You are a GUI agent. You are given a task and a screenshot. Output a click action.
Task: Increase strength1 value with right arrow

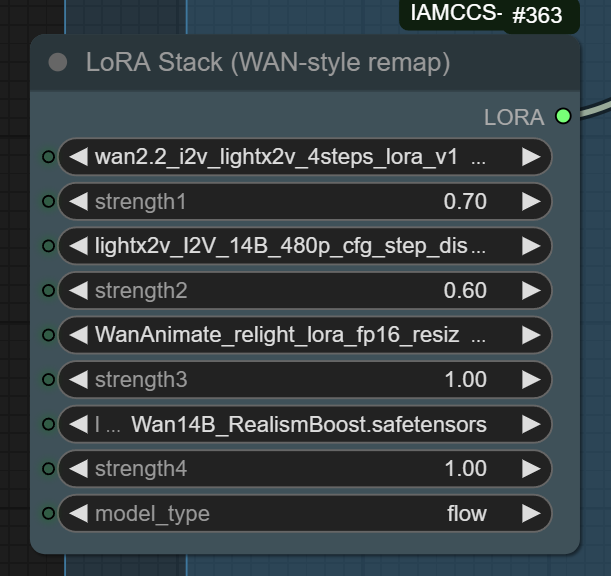531,202
